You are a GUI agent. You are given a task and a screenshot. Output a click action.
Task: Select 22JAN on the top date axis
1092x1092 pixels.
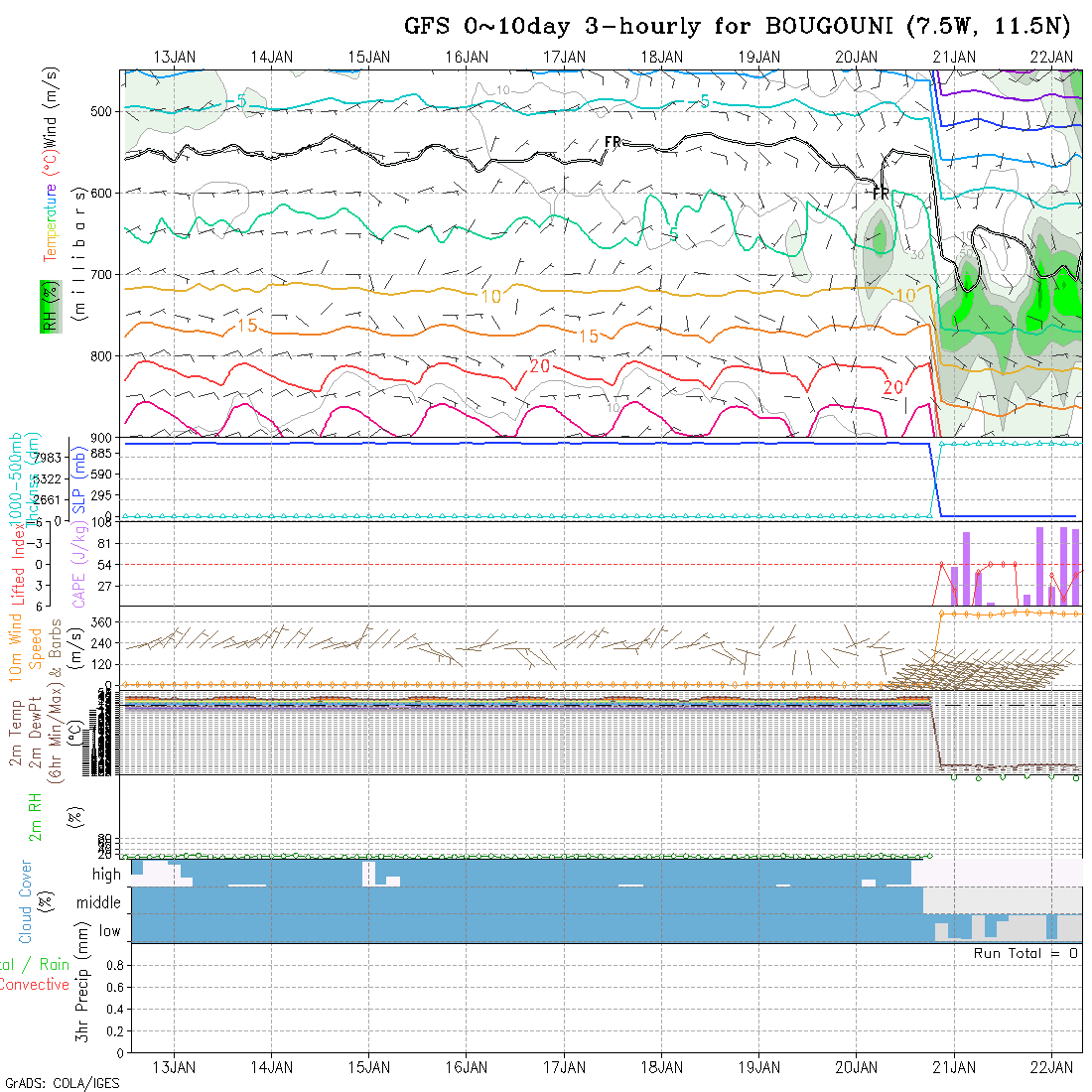[x=1052, y=57]
